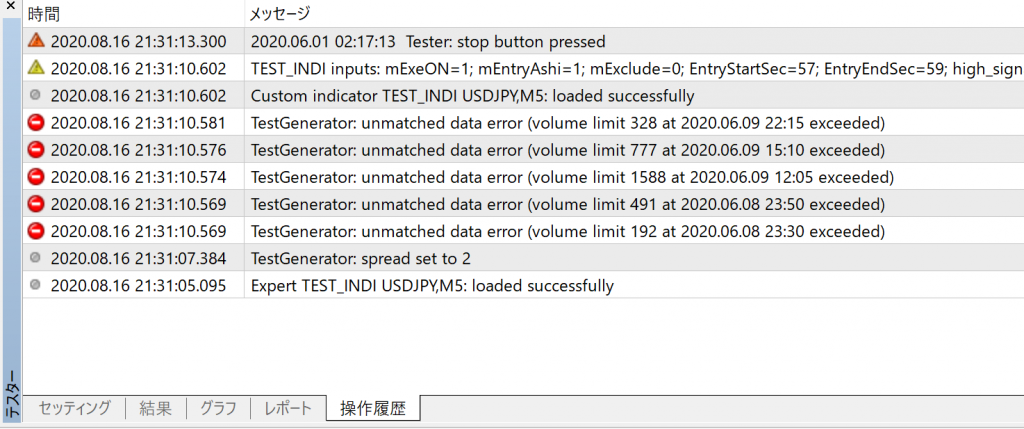
Task: Select the TestGenerator spread set to 2 log row
Action: pyautogui.click(x=523, y=259)
